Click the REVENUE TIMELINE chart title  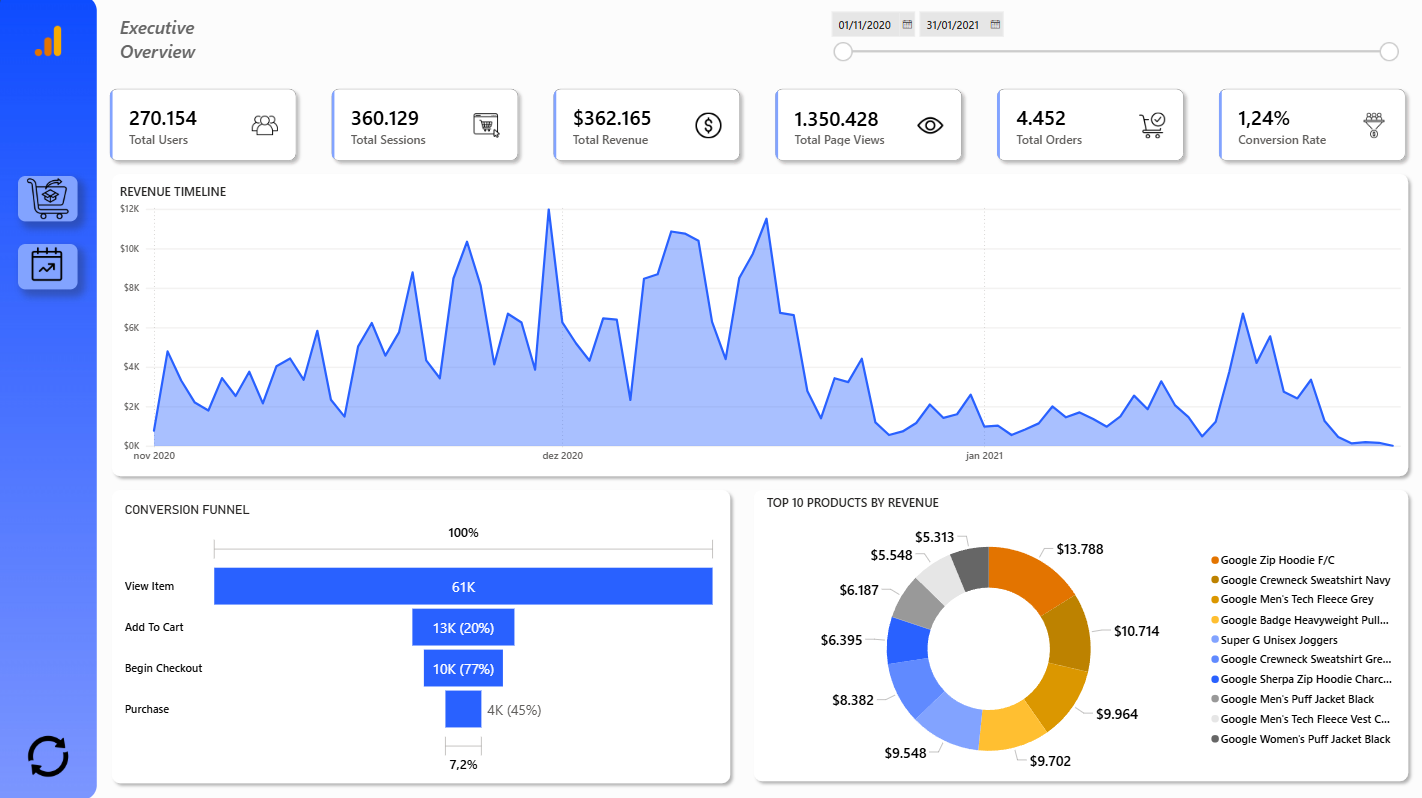(173, 192)
